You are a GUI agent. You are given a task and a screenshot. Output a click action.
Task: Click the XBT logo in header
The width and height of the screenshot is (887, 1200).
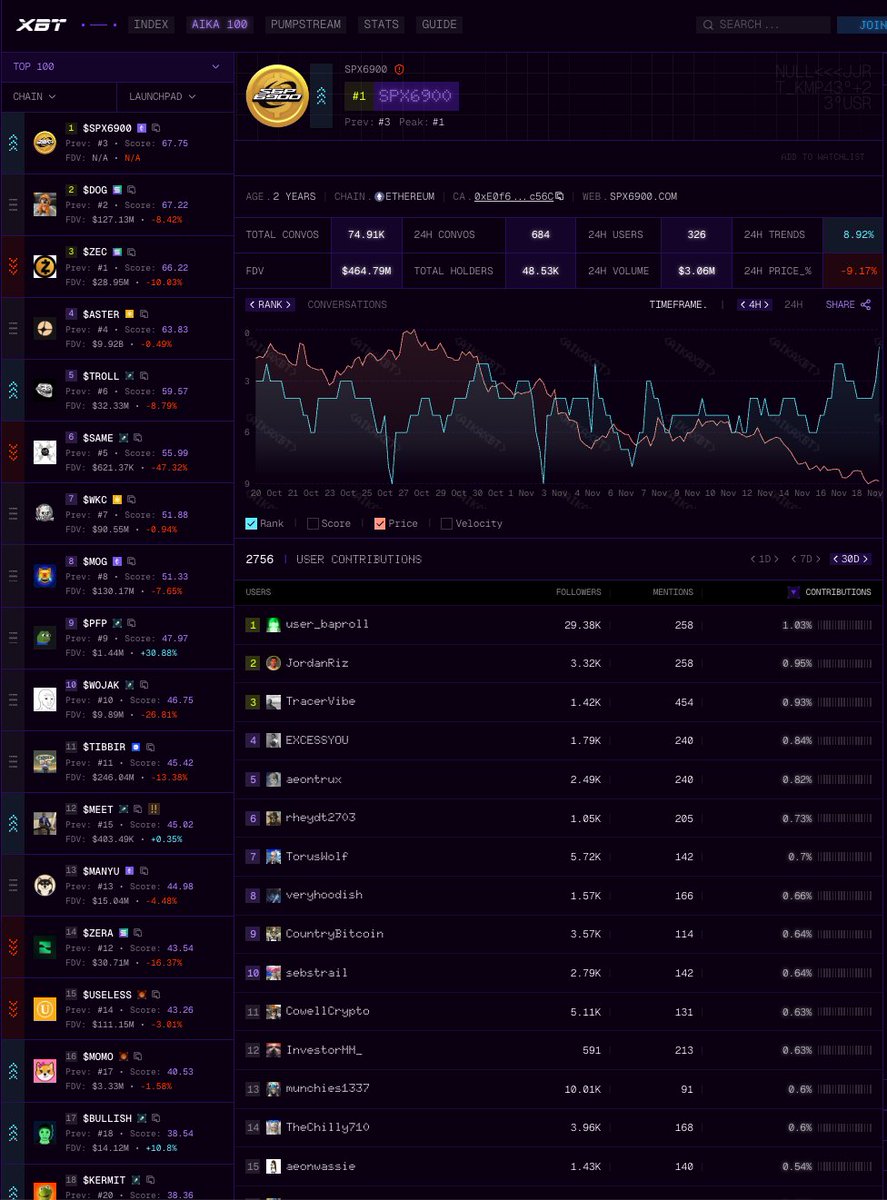tap(42, 24)
